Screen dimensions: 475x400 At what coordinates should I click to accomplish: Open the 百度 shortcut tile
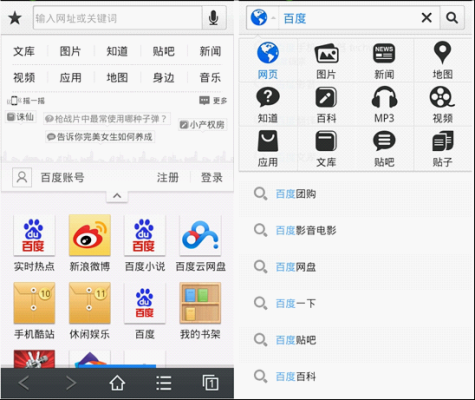click(145, 311)
